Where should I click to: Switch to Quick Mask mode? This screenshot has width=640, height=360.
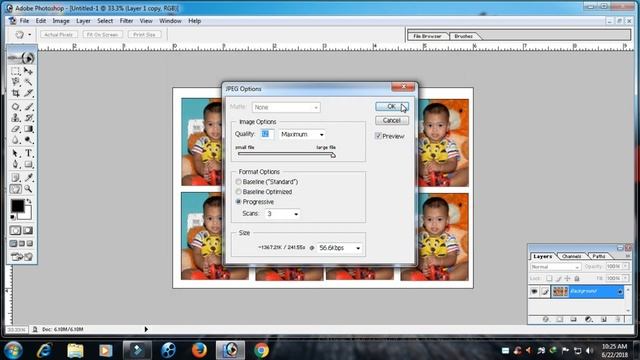pyautogui.click(x=28, y=231)
